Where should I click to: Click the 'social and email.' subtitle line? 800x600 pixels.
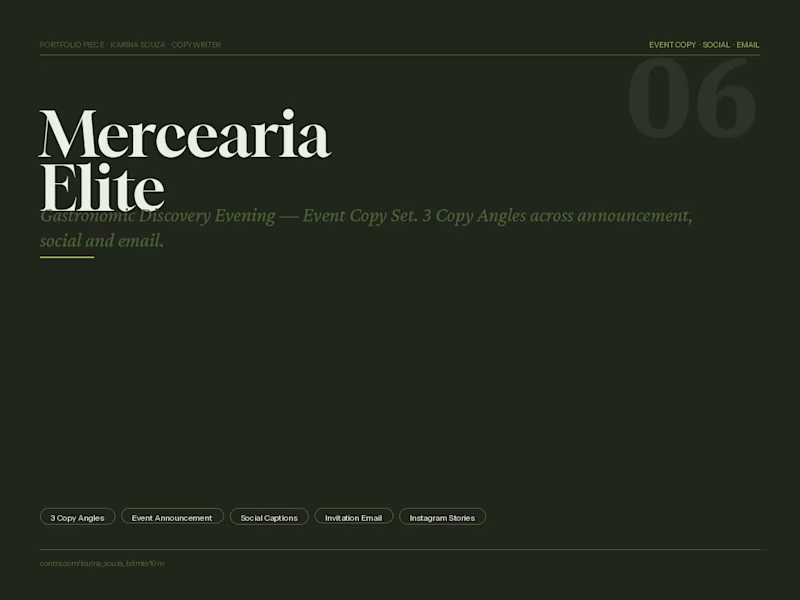[102, 241]
